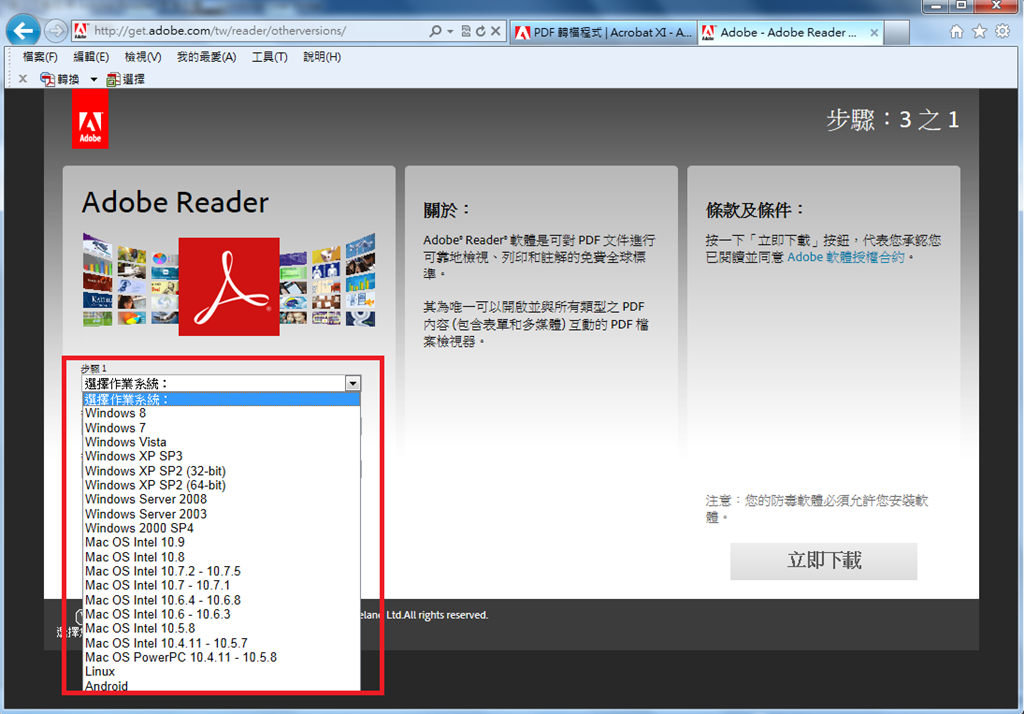
Task: Click the 選擇 toolbar button
Action: (125, 79)
